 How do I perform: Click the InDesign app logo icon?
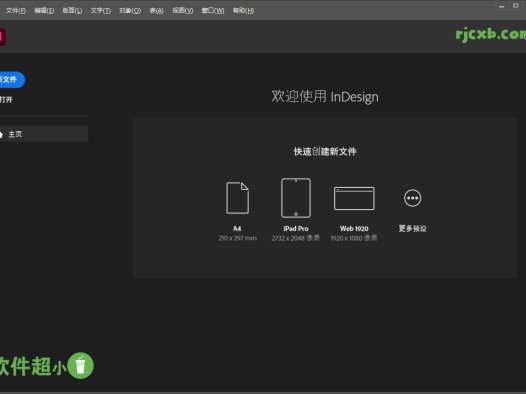click(3, 37)
